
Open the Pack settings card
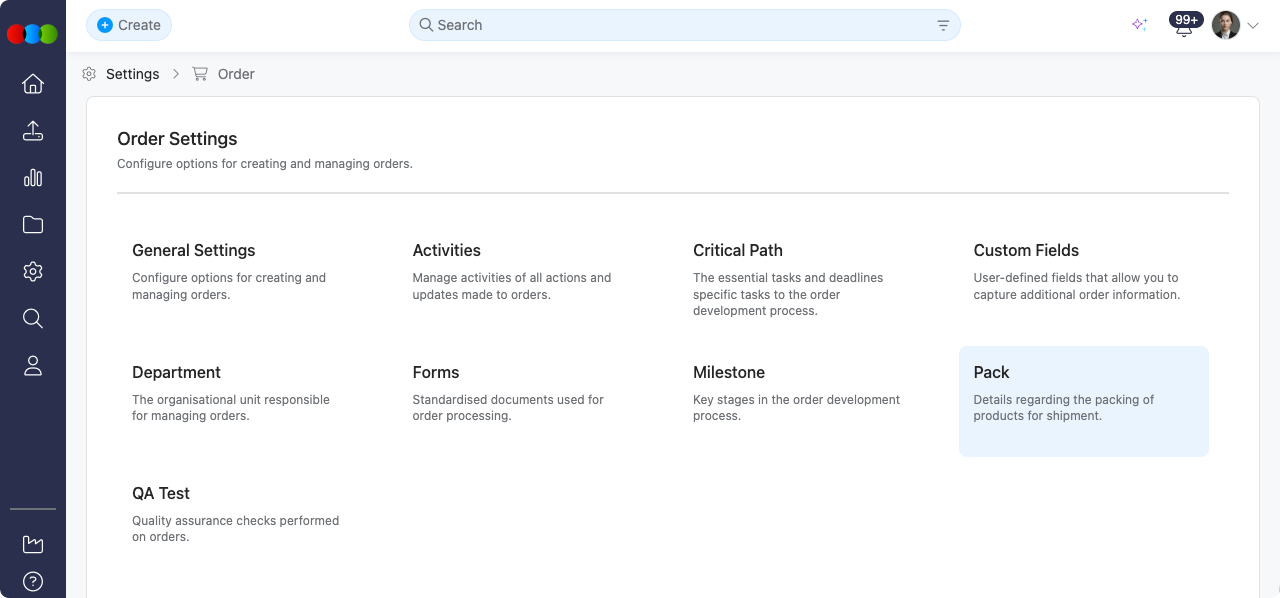coord(1083,401)
